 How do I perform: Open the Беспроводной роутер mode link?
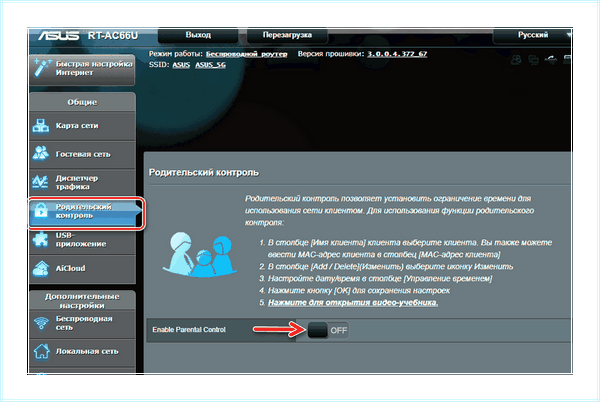[x=246, y=54]
